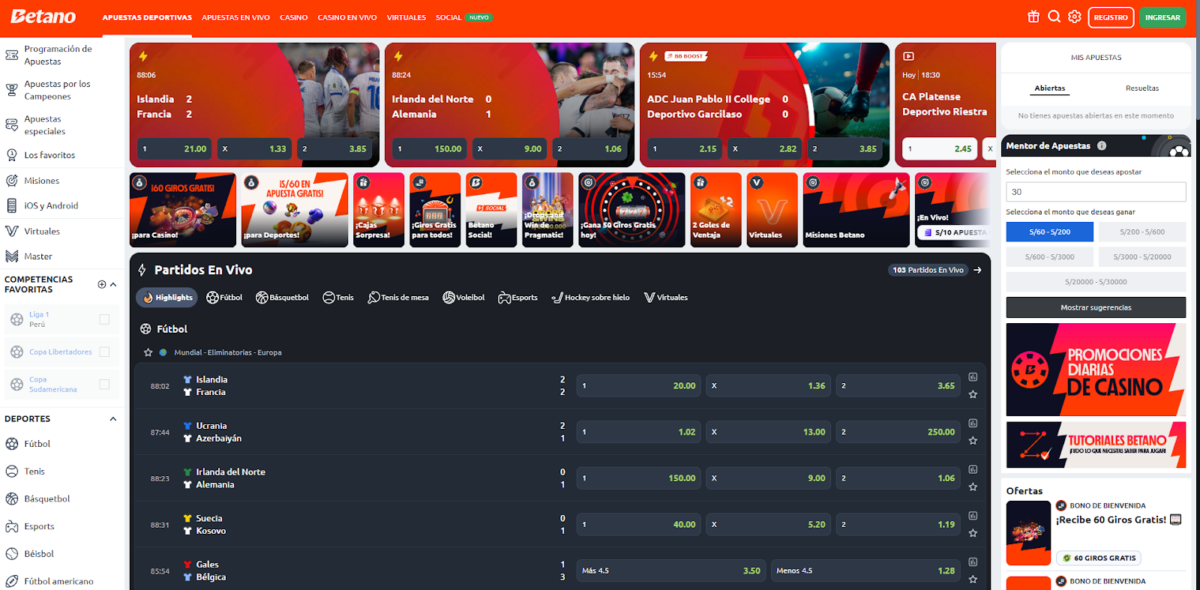1200x590 pixels.
Task: Open the gift promotions icon in header
Action: (1034, 17)
